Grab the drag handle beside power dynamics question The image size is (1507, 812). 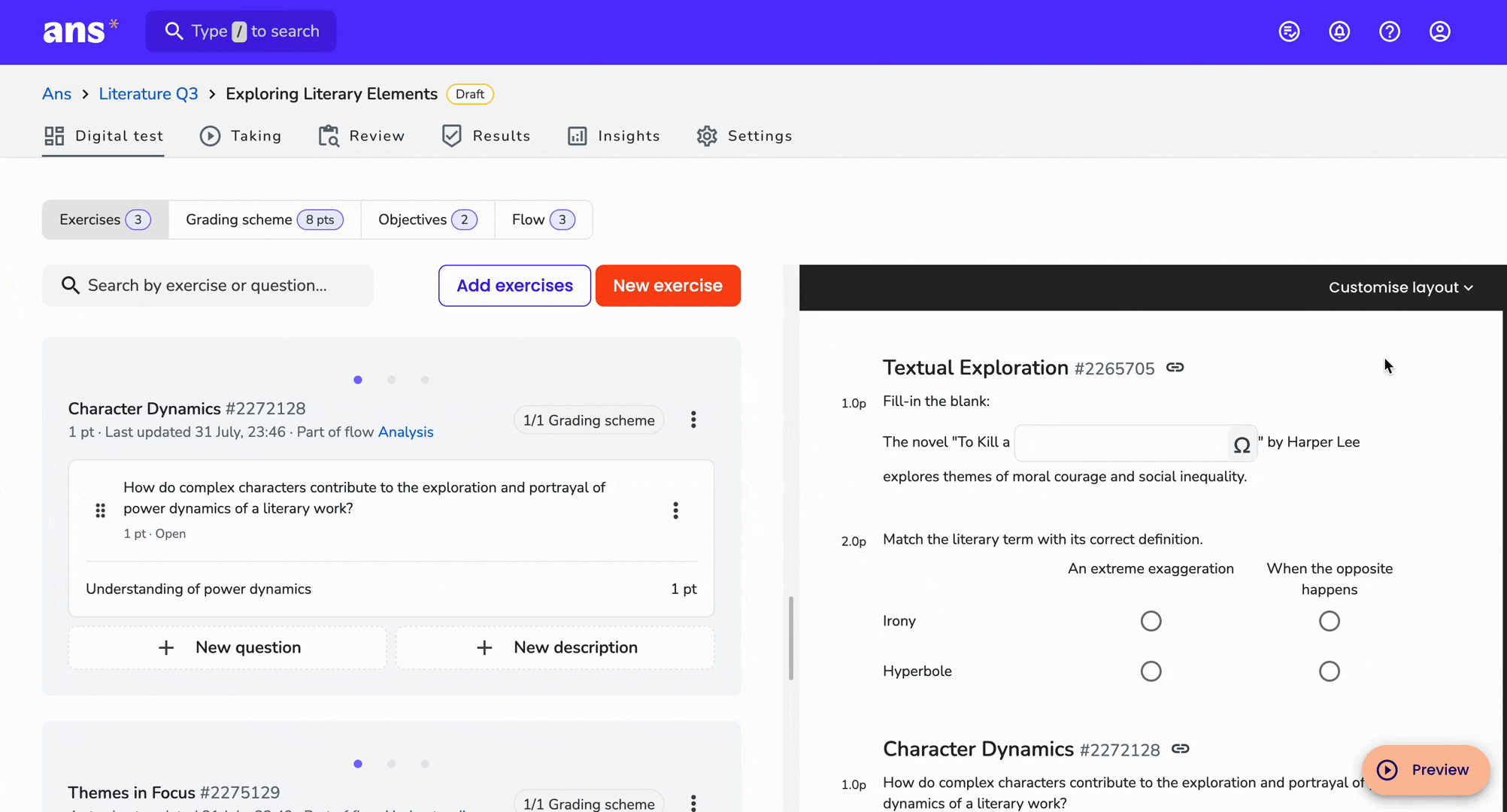coord(100,511)
